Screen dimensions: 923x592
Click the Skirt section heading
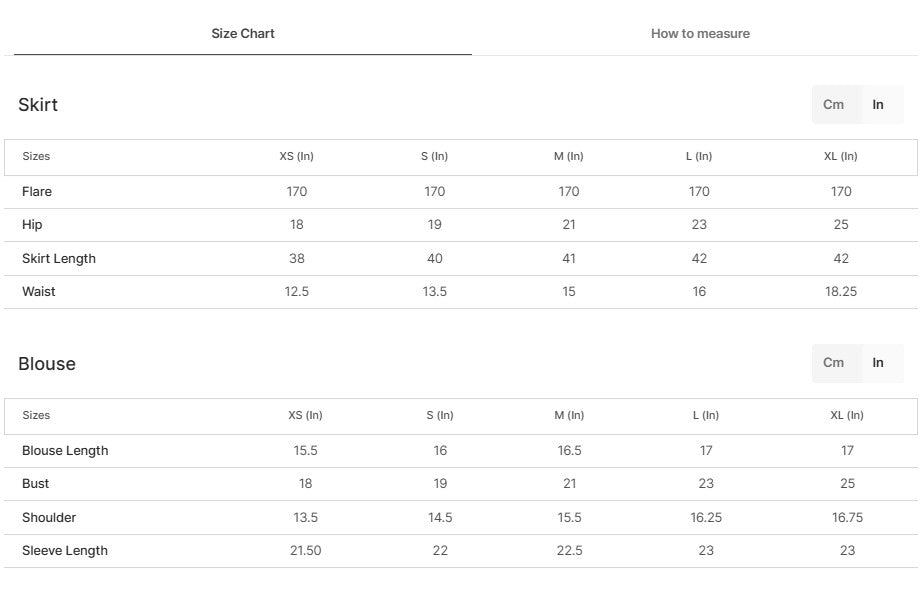point(38,105)
